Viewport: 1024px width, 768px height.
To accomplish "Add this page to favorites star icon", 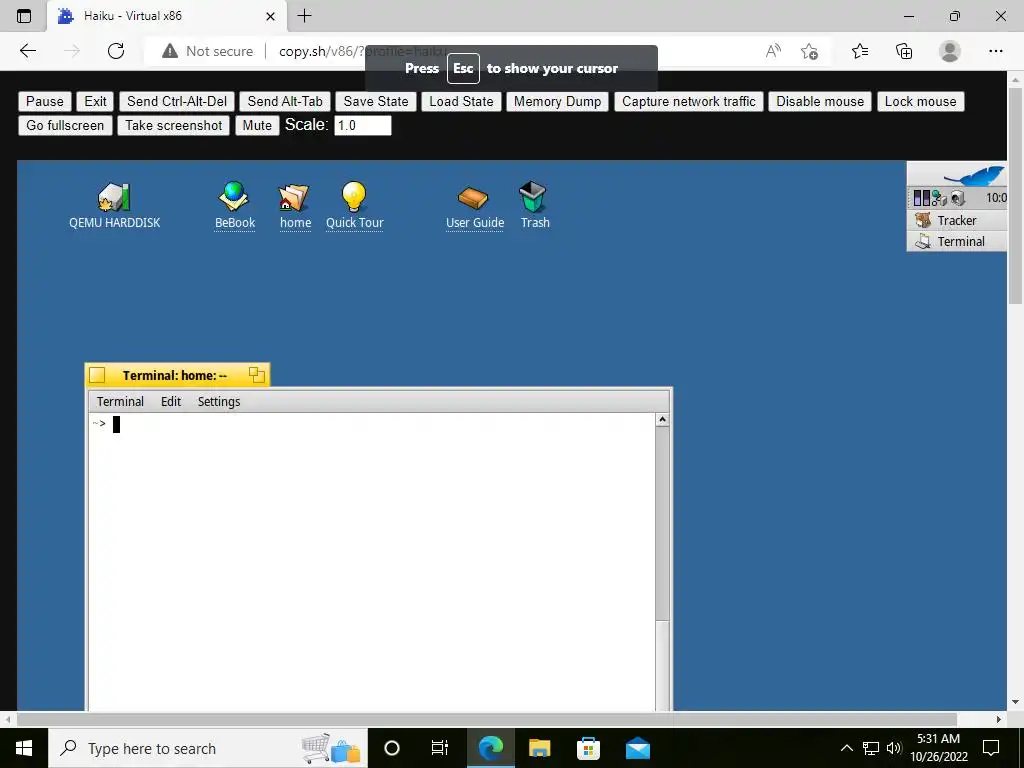I will click(810, 51).
